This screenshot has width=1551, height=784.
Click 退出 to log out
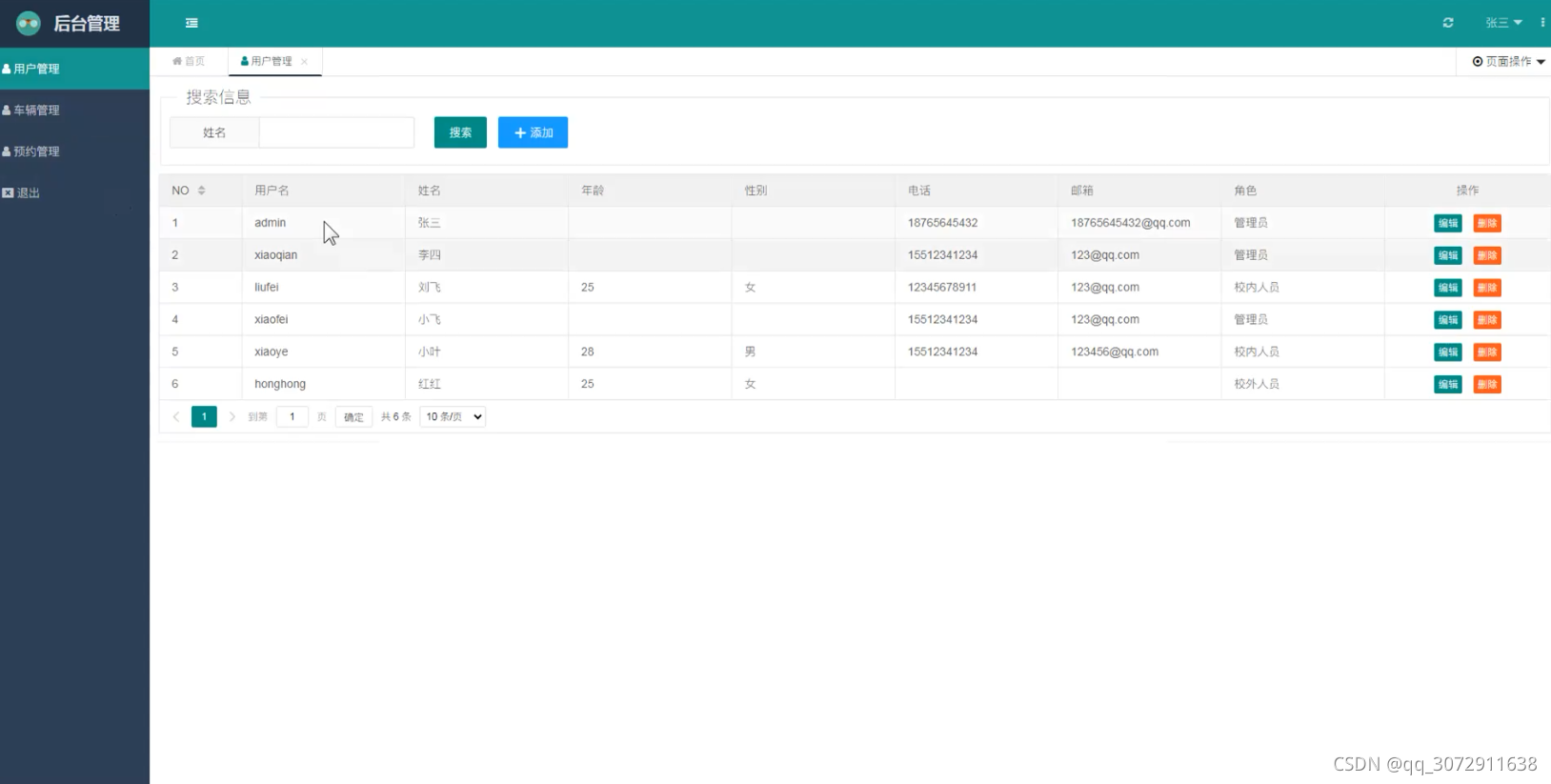[x=74, y=192]
